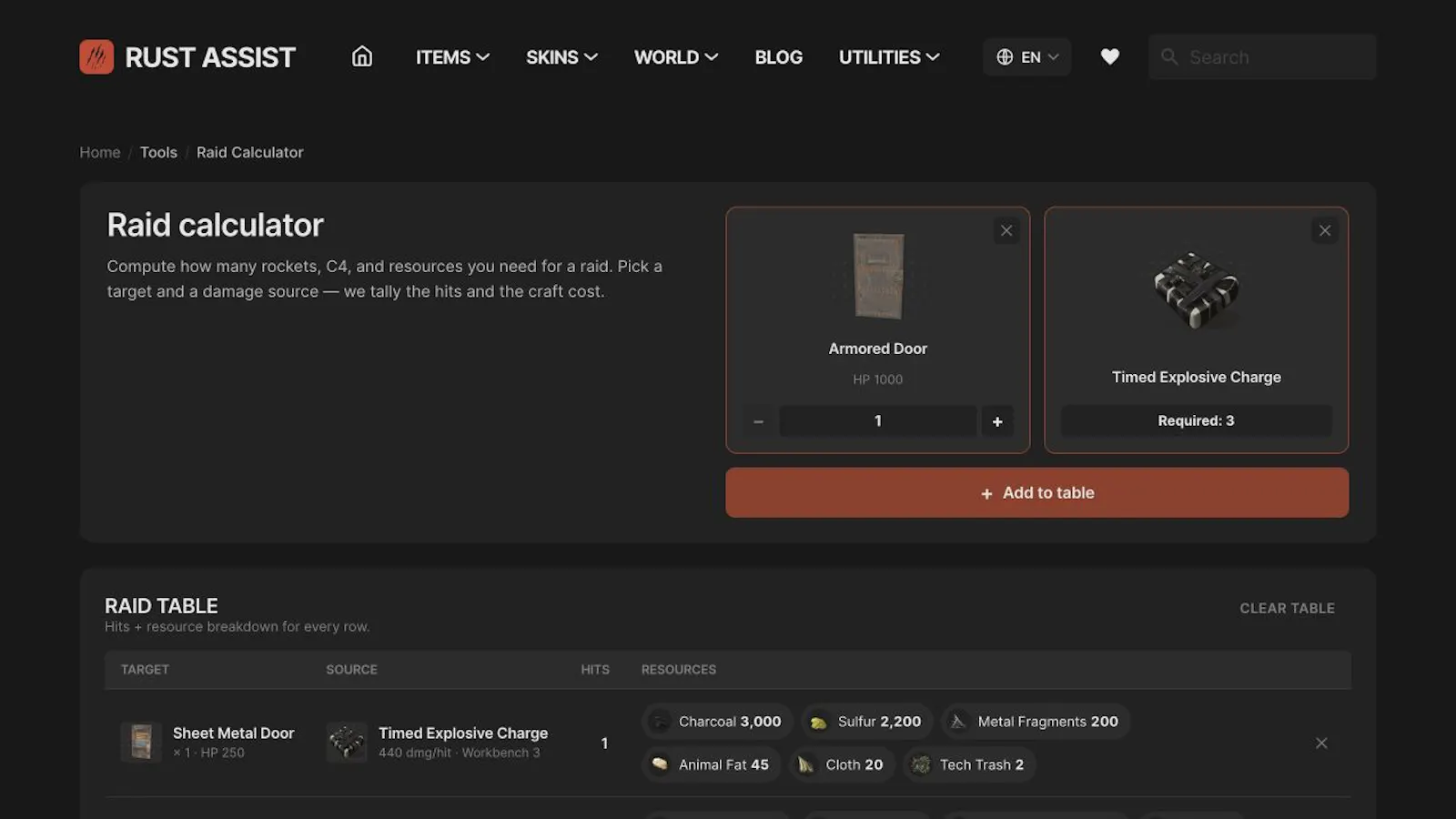1456x819 pixels.
Task: Expand the UTILITIES menu
Action: point(889,57)
